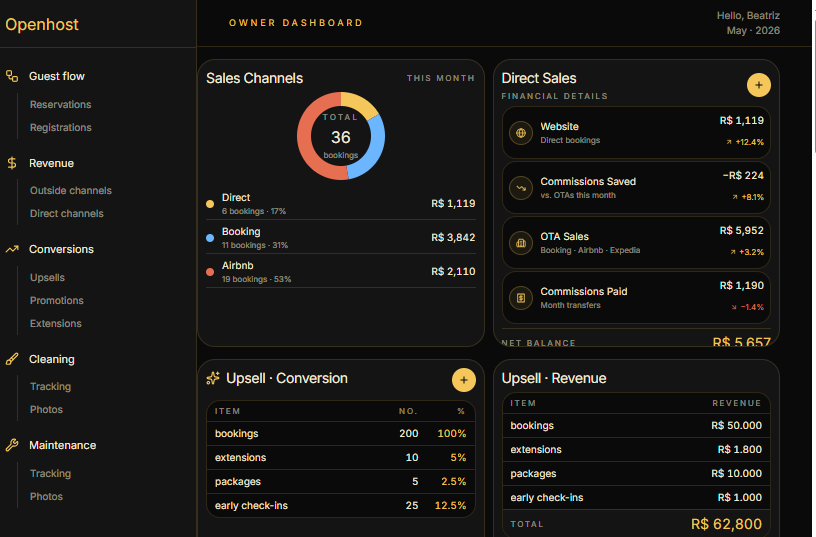Click the Conversions trend arrow icon
816x537 pixels.
click(x=12, y=249)
